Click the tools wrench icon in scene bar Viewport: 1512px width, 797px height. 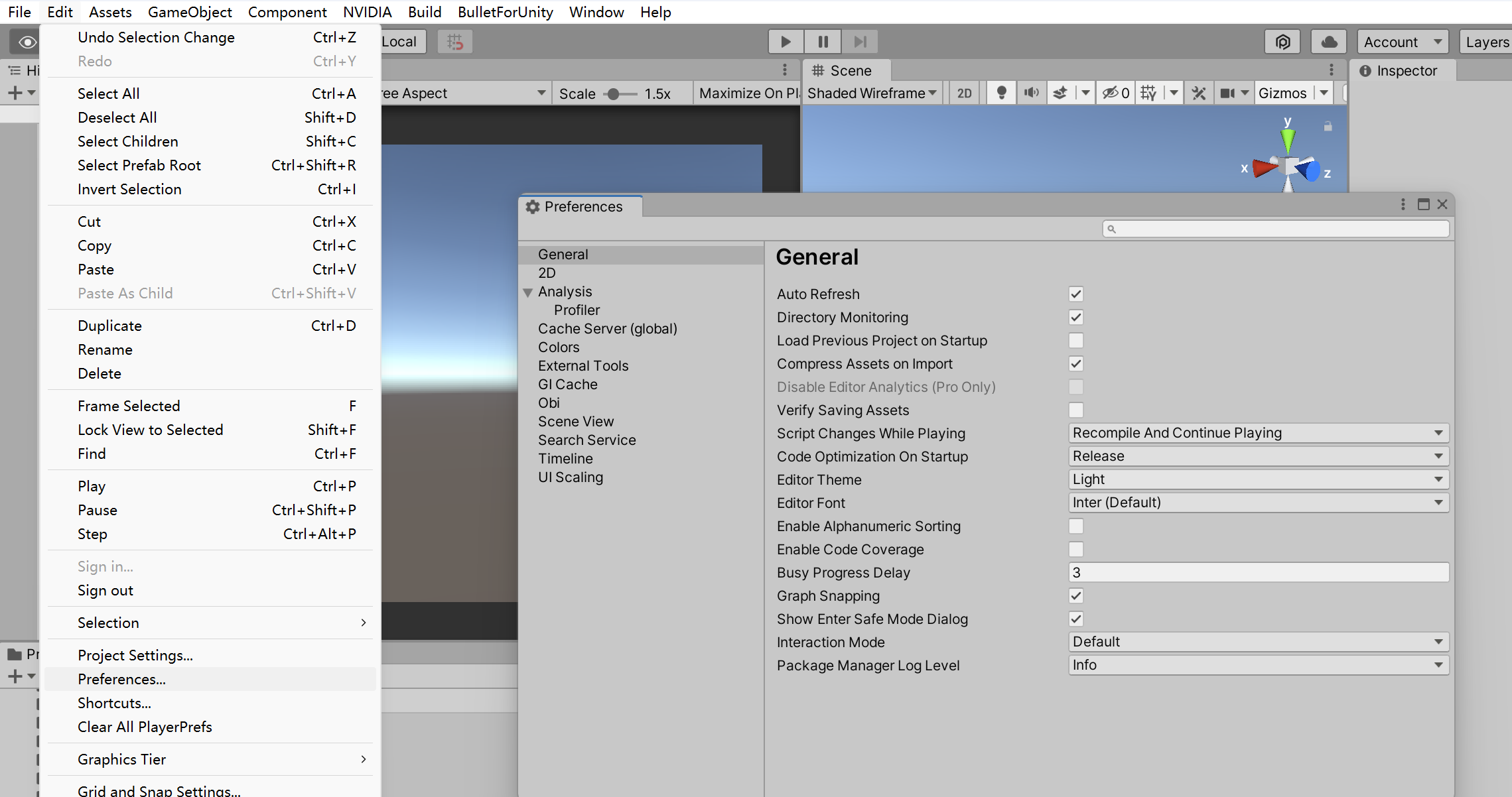(1198, 93)
